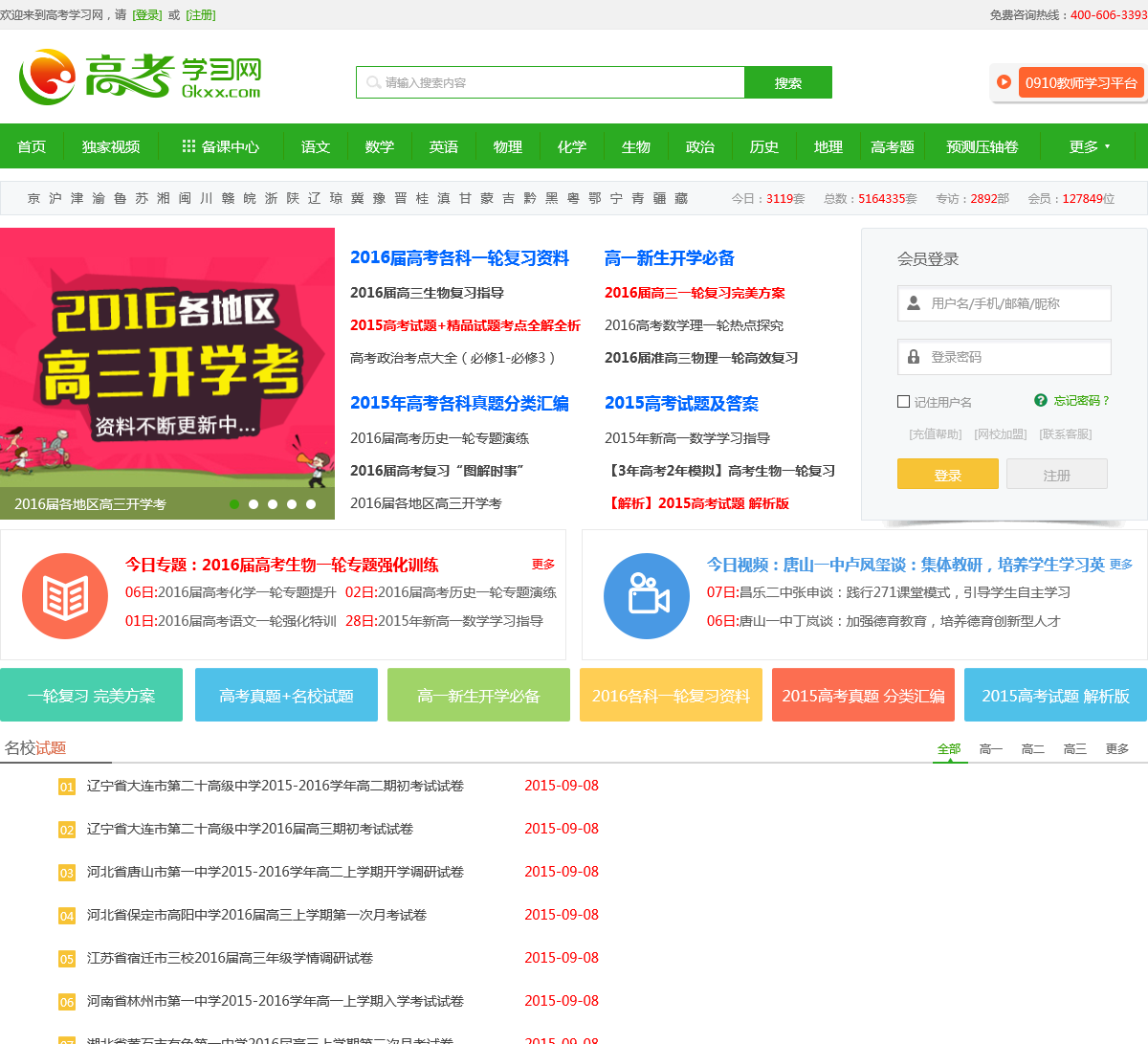The height and width of the screenshot is (1044, 1148).
Task: Click [充值帮助] link
Action: point(936,434)
